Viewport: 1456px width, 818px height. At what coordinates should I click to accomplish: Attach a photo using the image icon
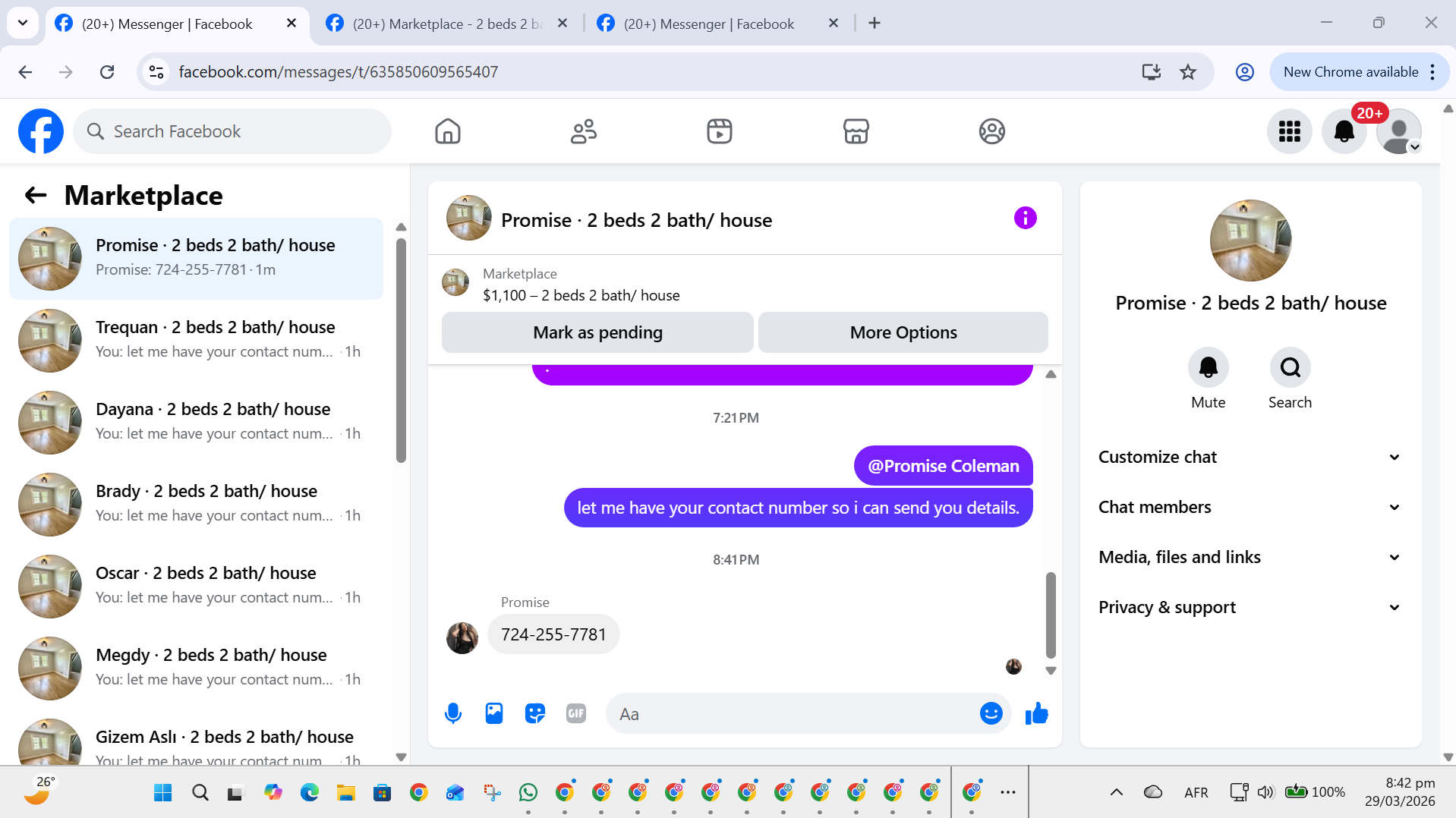[494, 713]
